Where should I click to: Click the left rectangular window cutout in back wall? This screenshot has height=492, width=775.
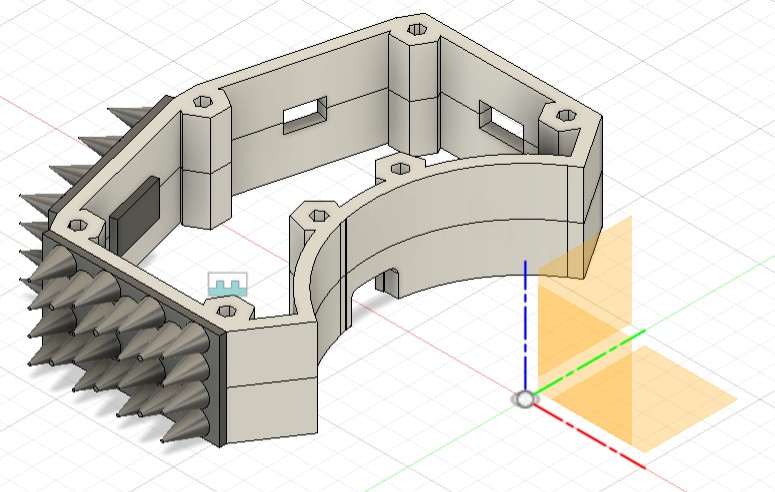(304, 115)
